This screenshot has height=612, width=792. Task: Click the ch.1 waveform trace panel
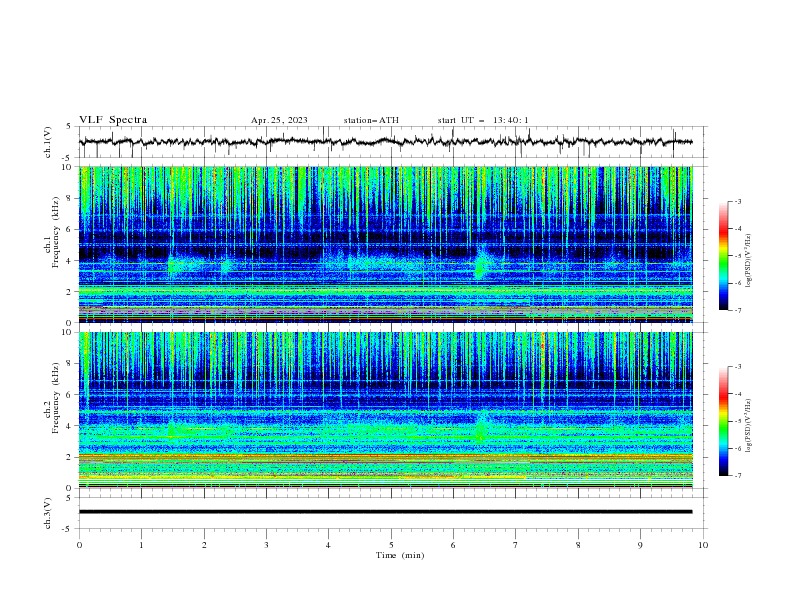coord(393,142)
